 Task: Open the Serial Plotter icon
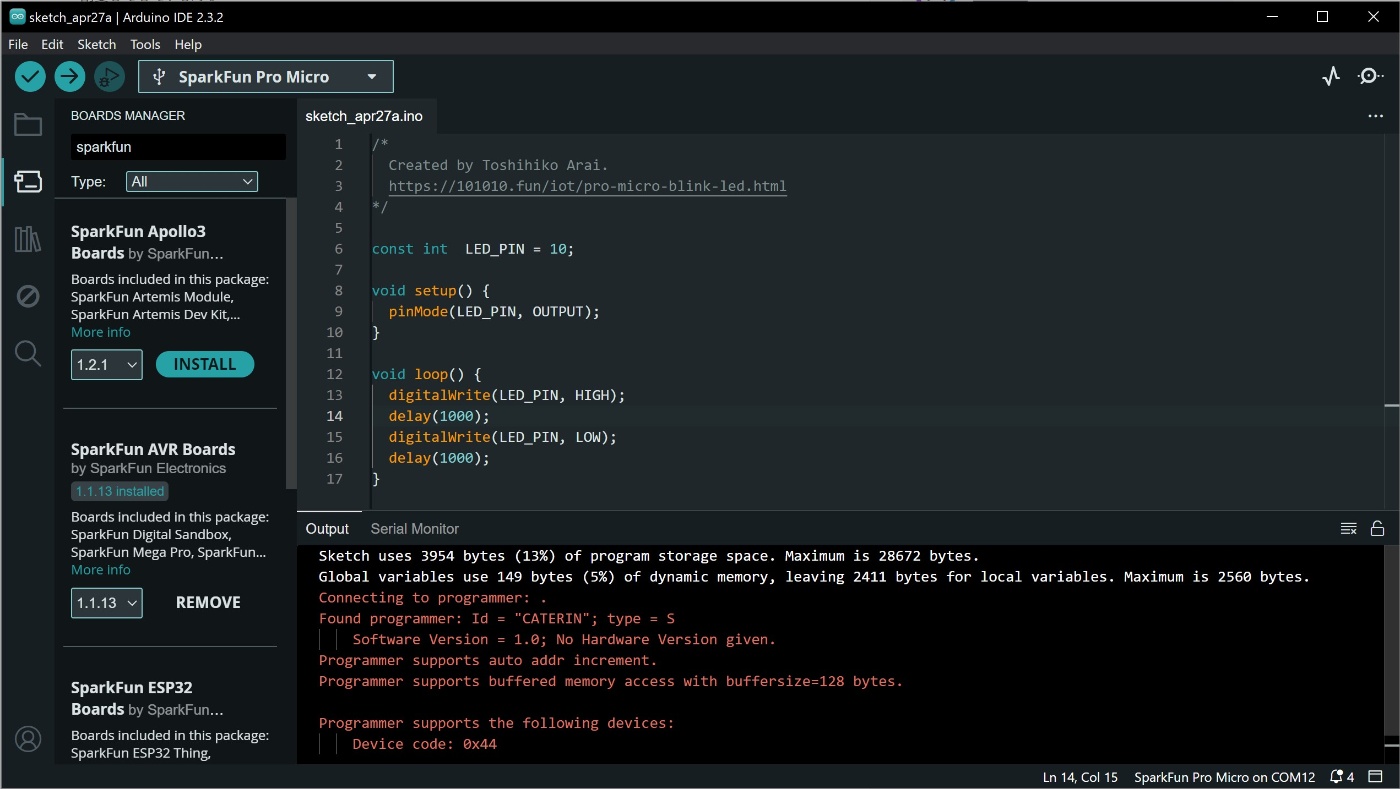(1331, 76)
